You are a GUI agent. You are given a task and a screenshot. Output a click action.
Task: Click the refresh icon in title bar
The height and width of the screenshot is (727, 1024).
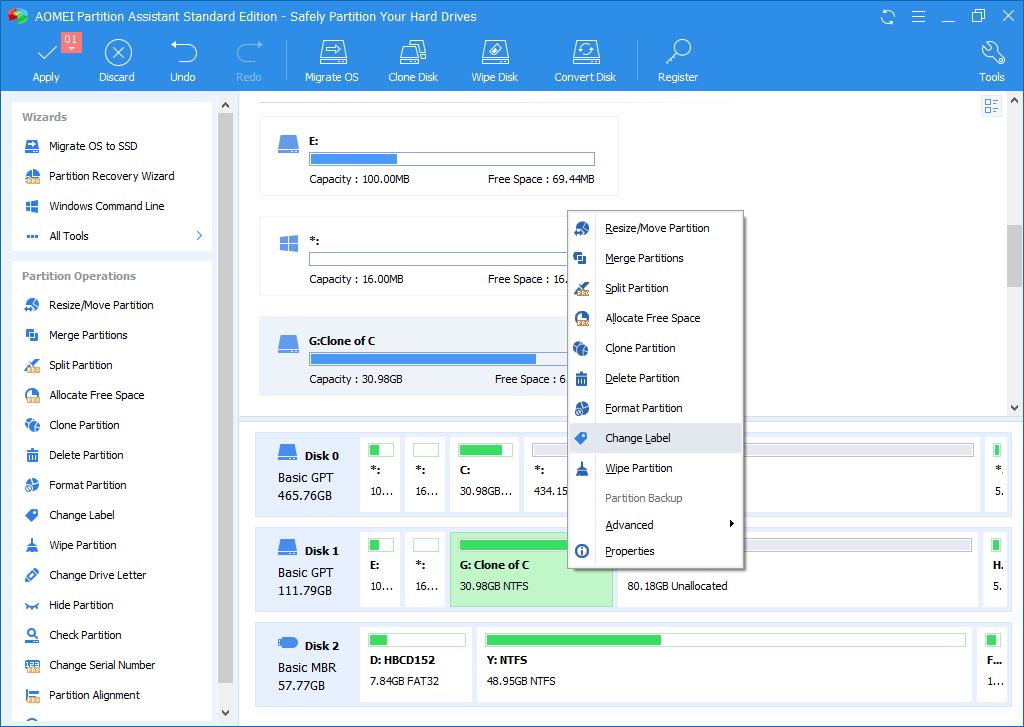point(888,16)
